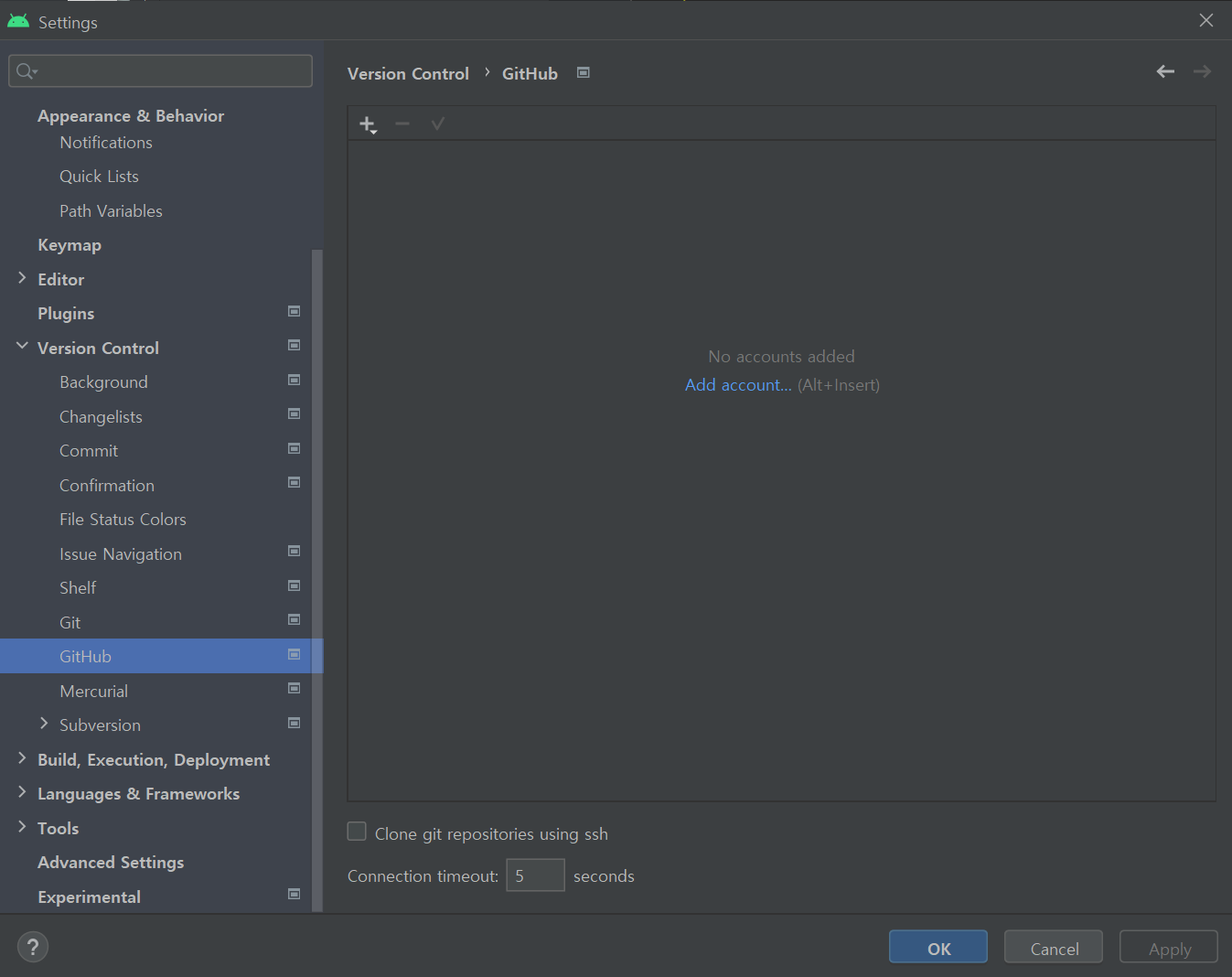Select Notifications settings page
This screenshot has width=1232, height=977.
pos(106,143)
